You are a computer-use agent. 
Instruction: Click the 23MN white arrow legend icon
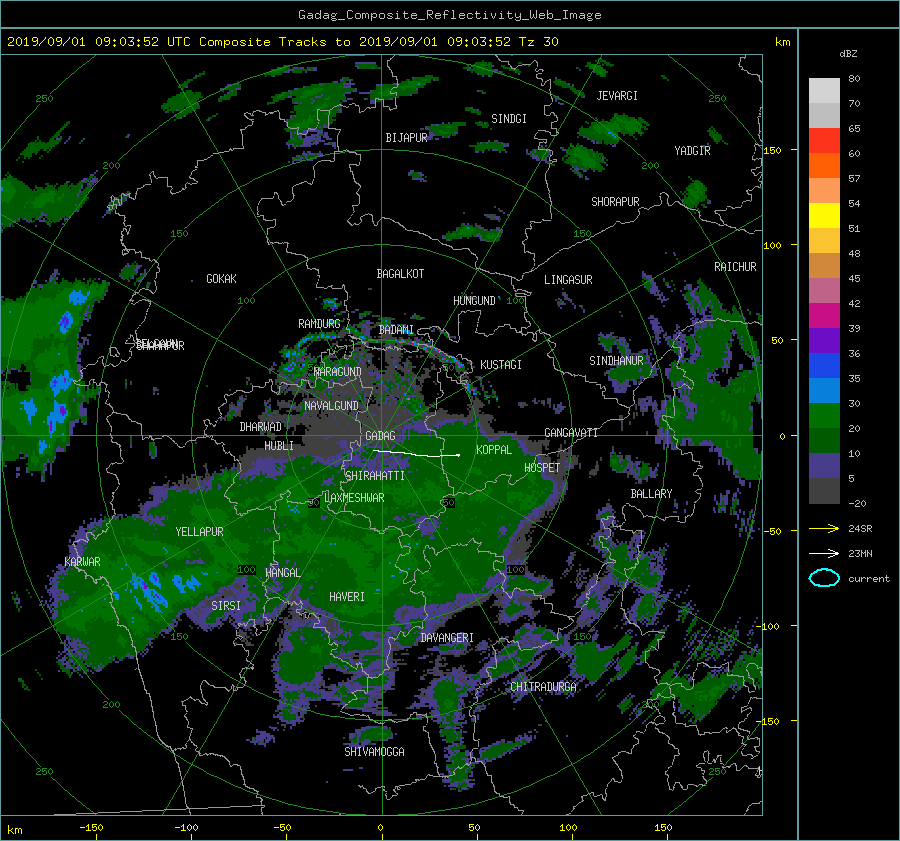[x=824, y=553]
